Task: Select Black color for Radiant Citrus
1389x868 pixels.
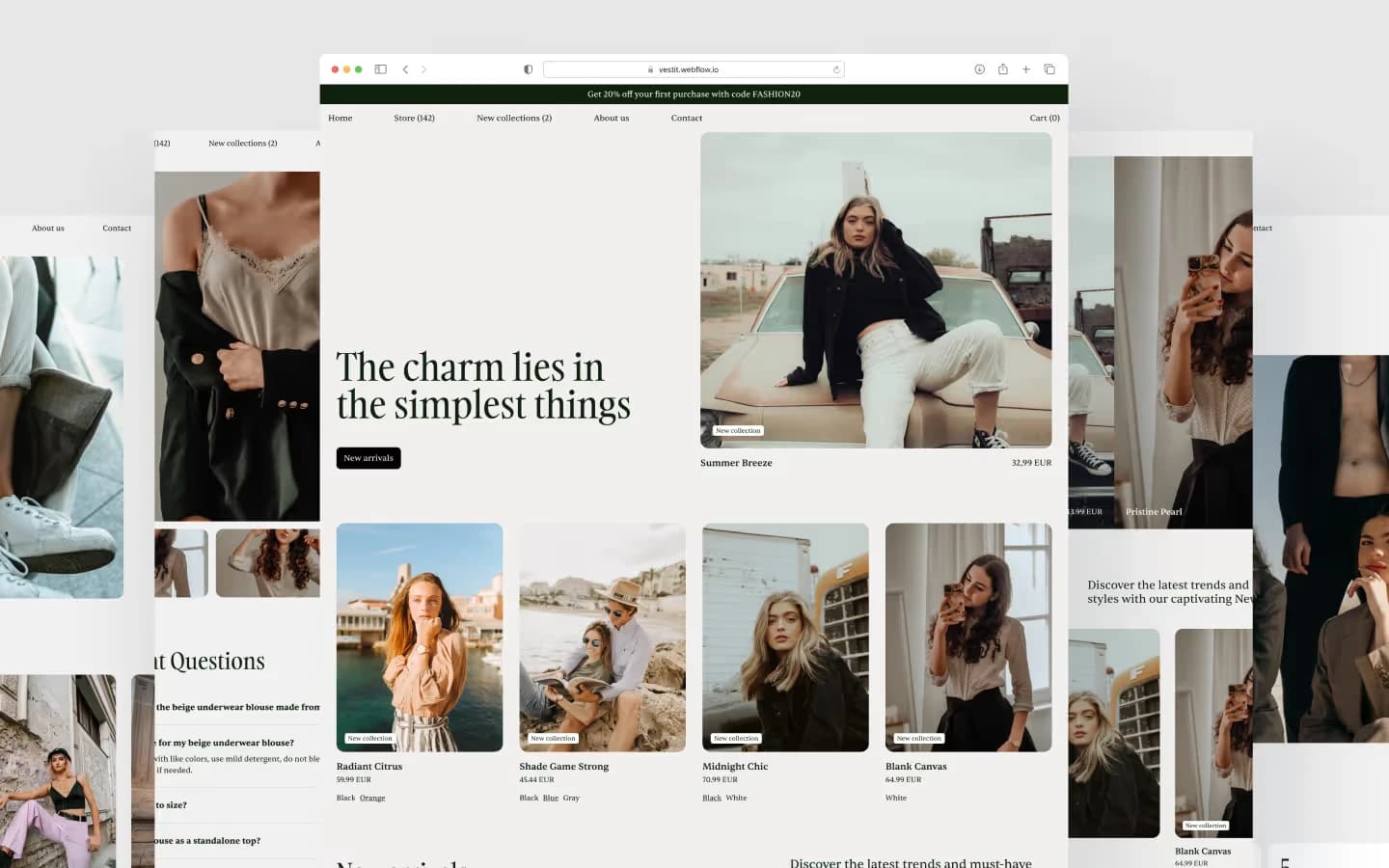Action: pos(345,799)
